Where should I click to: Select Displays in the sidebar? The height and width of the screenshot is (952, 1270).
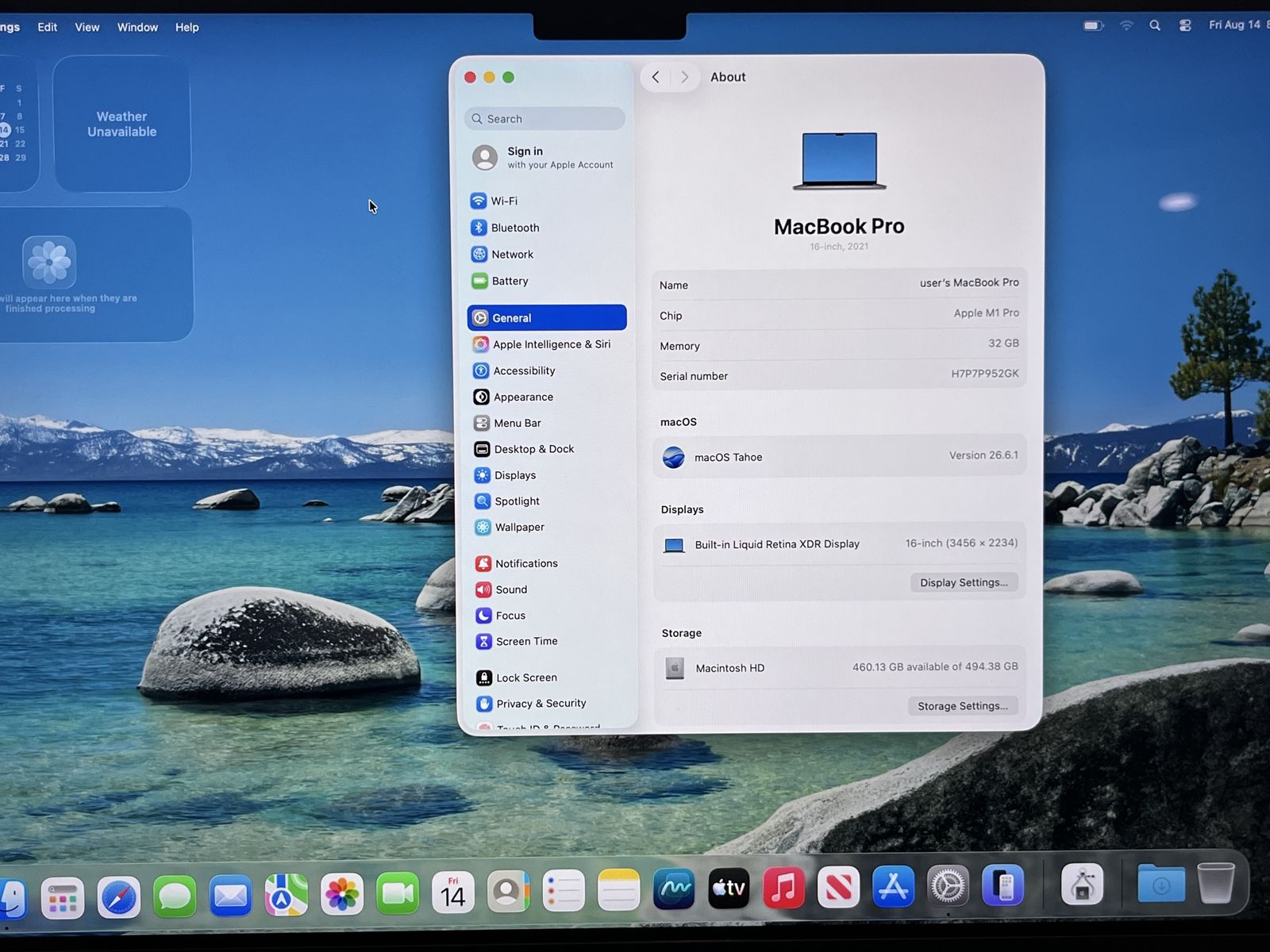pyautogui.click(x=547, y=475)
